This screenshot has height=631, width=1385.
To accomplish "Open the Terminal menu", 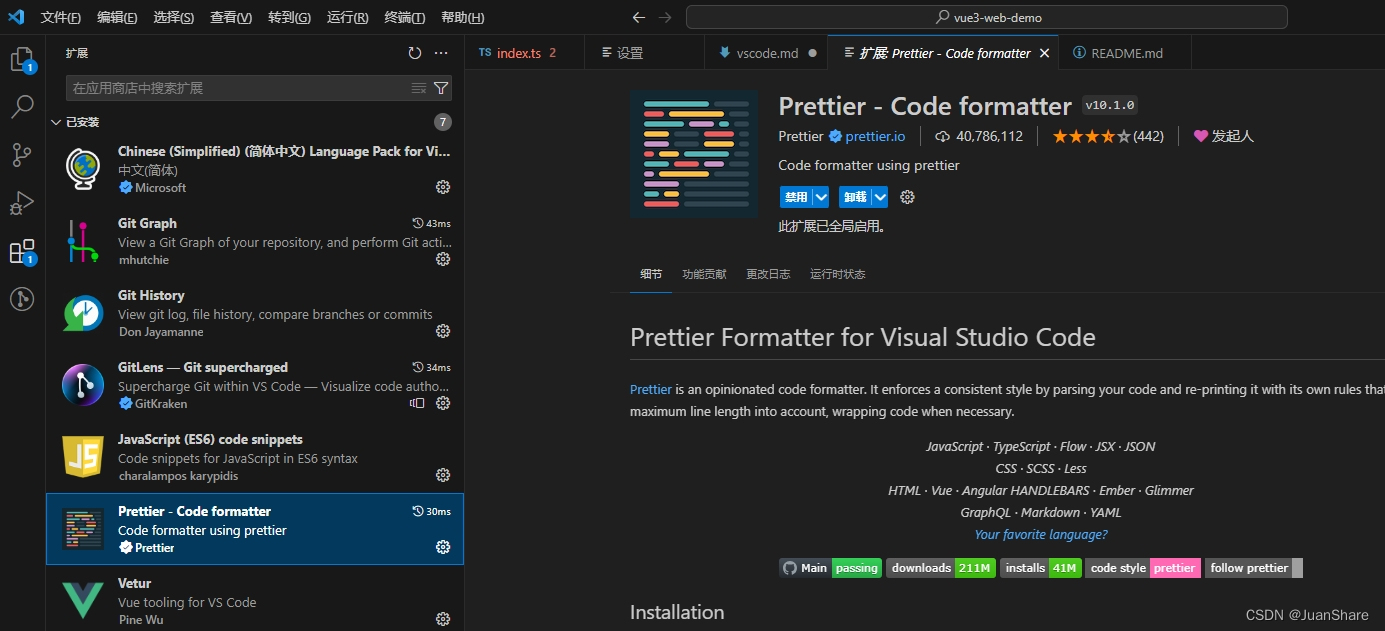I will (404, 18).
